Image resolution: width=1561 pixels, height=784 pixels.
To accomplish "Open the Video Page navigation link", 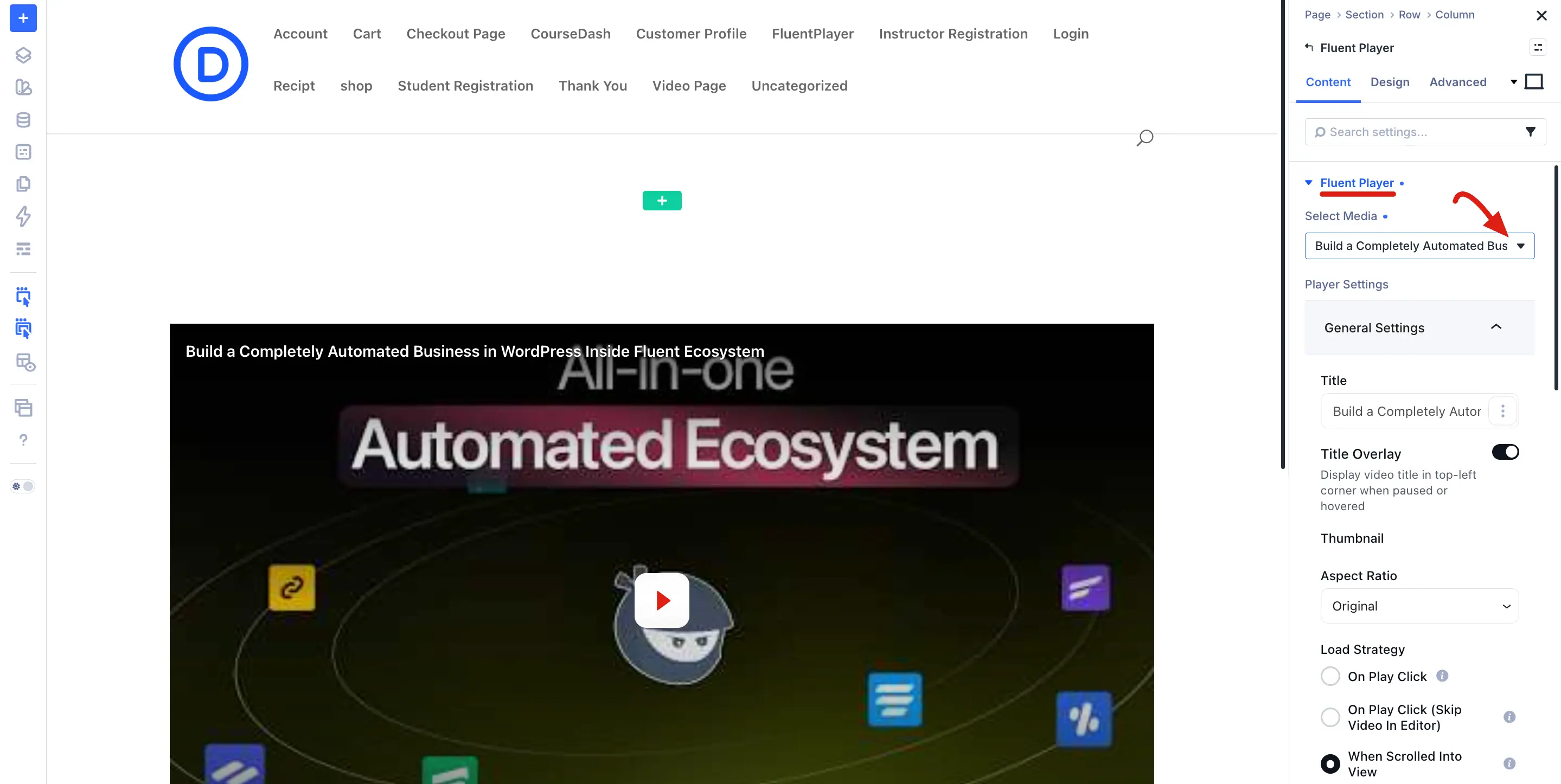I will pyautogui.click(x=689, y=86).
